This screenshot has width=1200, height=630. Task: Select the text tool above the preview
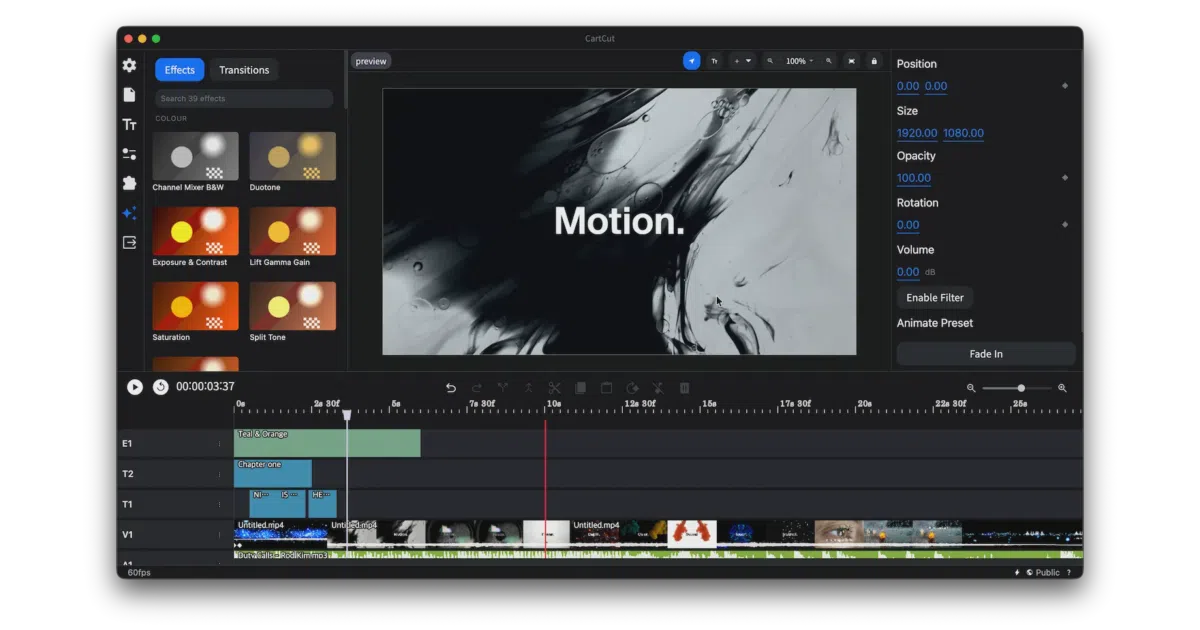[x=714, y=61]
